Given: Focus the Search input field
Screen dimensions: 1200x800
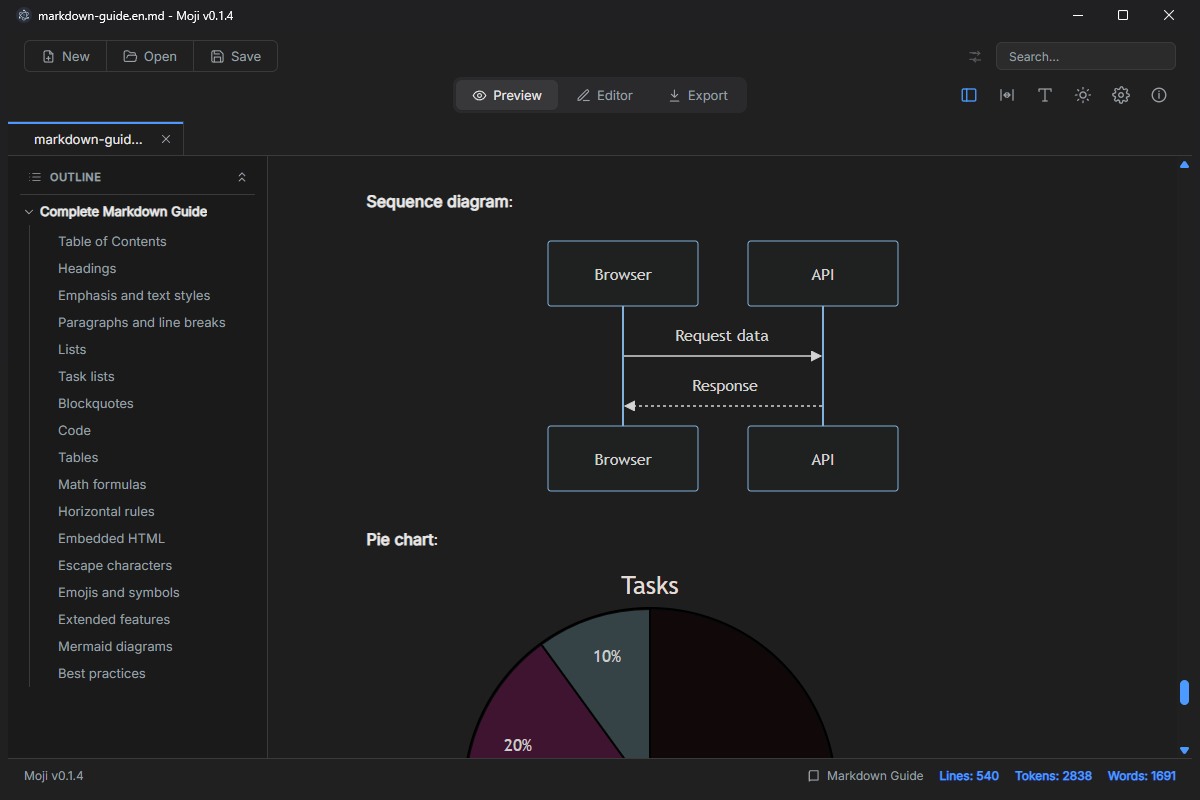Looking at the screenshot, I should pyautogui.click(x=1085, y=57).
